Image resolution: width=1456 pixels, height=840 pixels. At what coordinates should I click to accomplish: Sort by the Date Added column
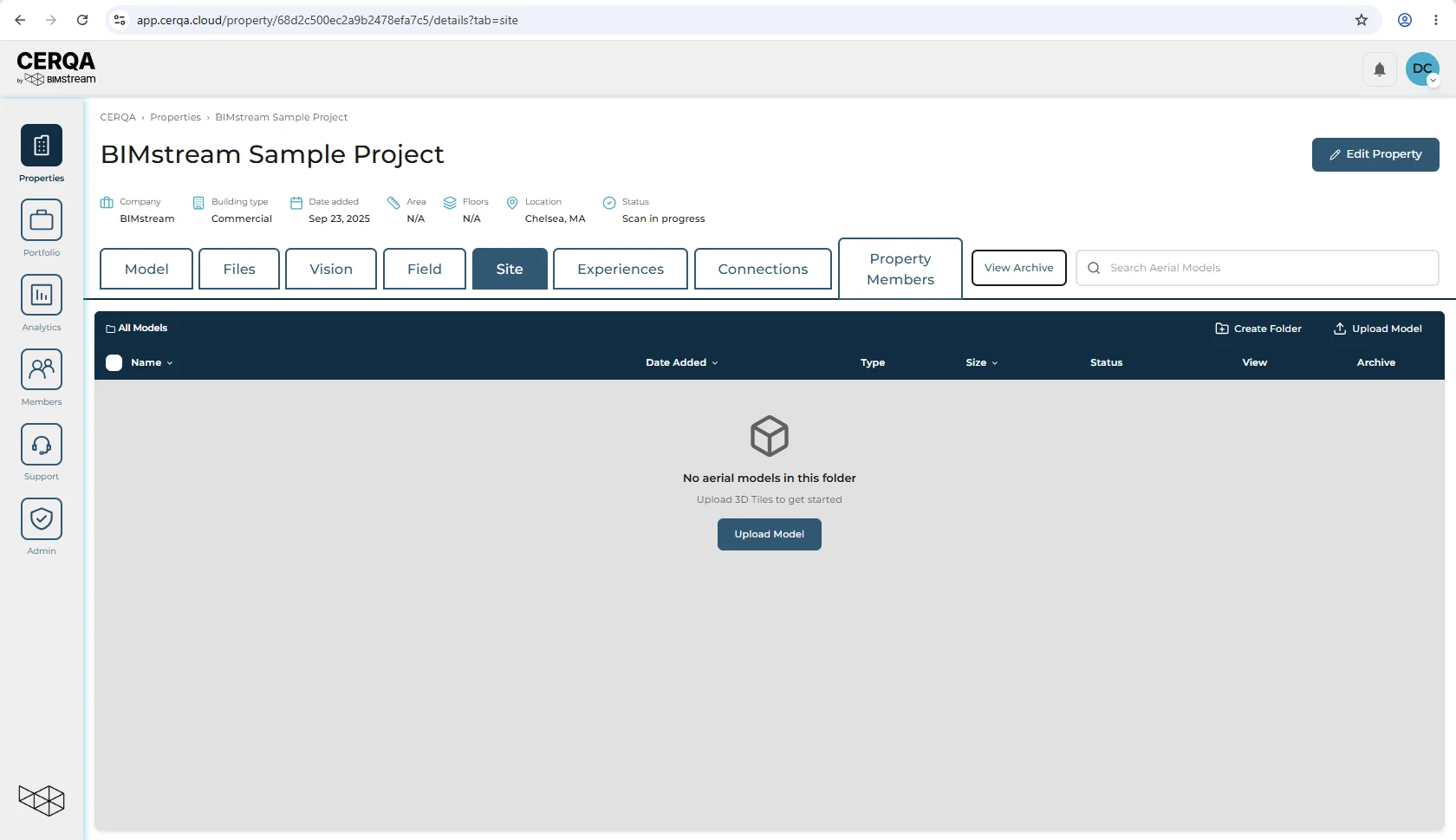(x=681, y=362)
